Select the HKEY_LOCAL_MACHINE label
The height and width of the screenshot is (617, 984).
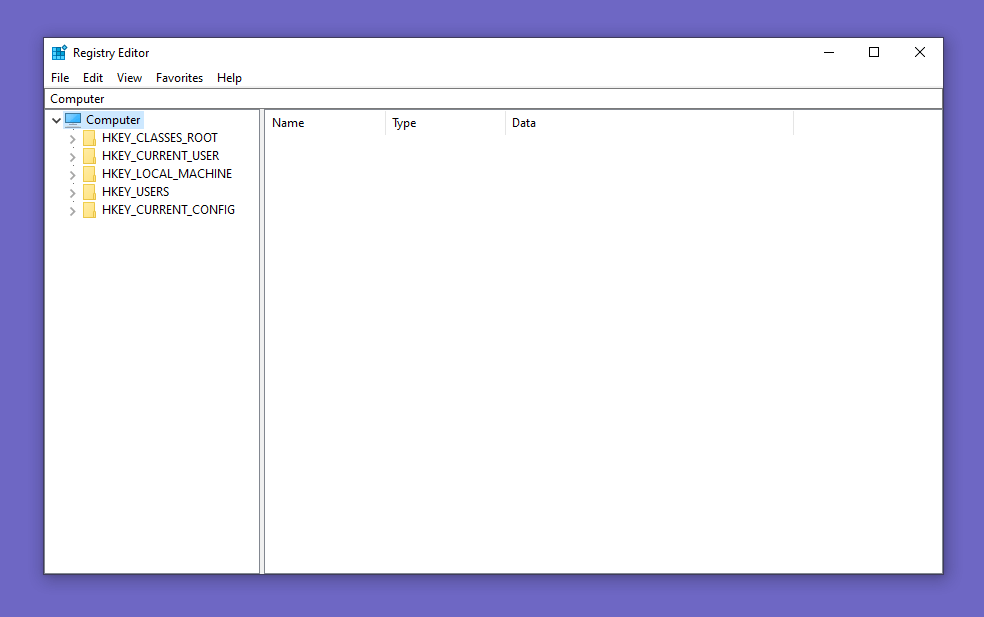167,174
